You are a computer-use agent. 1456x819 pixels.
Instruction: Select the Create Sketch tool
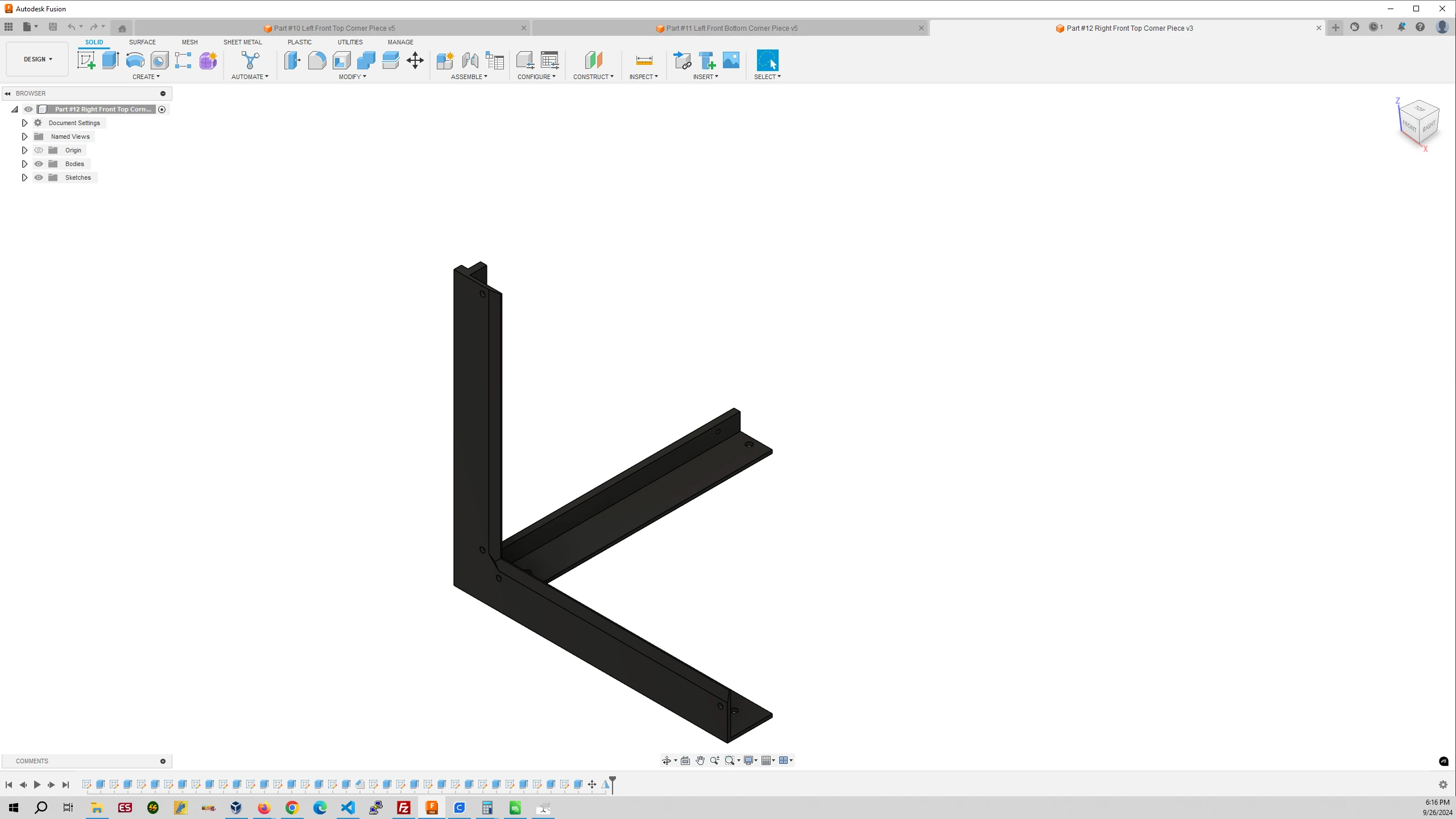tap(86, 60)
